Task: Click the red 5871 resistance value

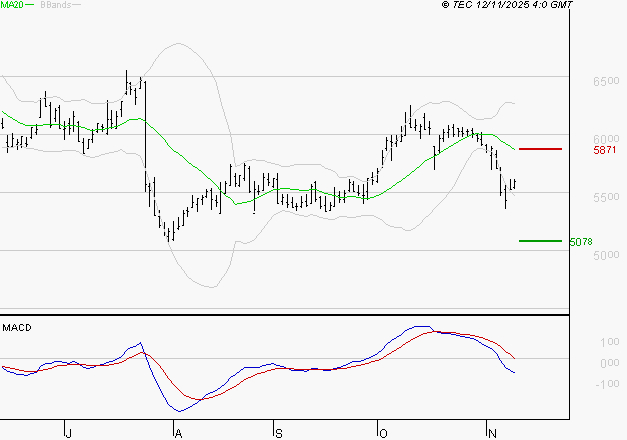Action: coord(605,150)
